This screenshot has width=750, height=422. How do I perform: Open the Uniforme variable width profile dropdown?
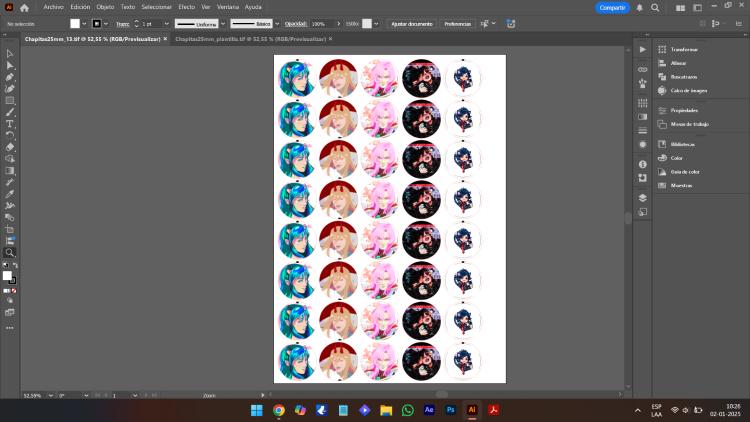223,24
